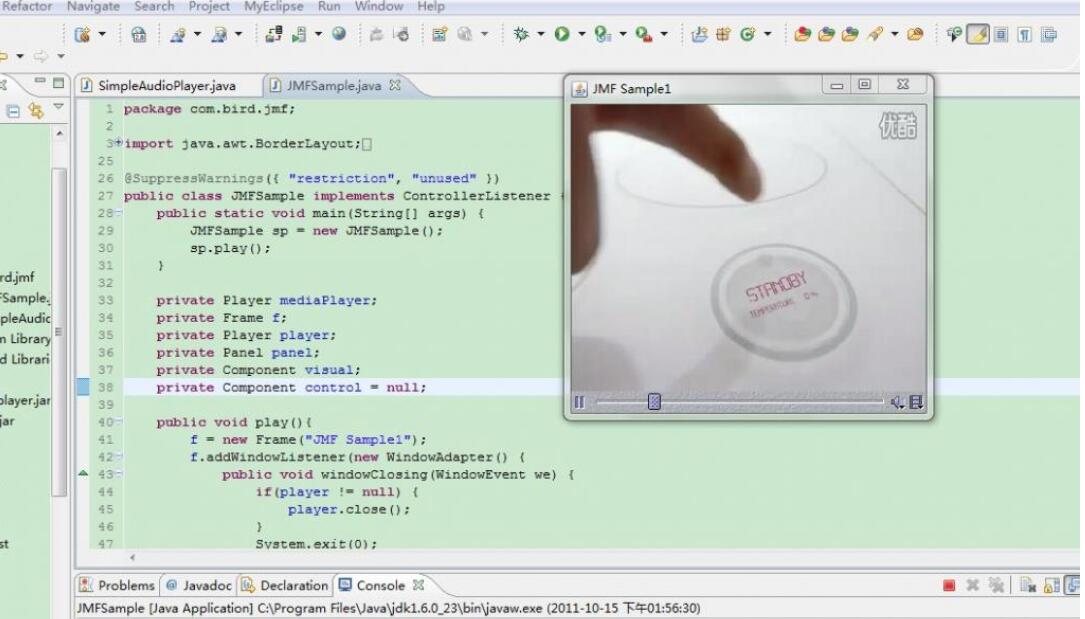1085x619 pixels.
Task: Pause playback in the JMF Sample1 player
Action: 579,401
